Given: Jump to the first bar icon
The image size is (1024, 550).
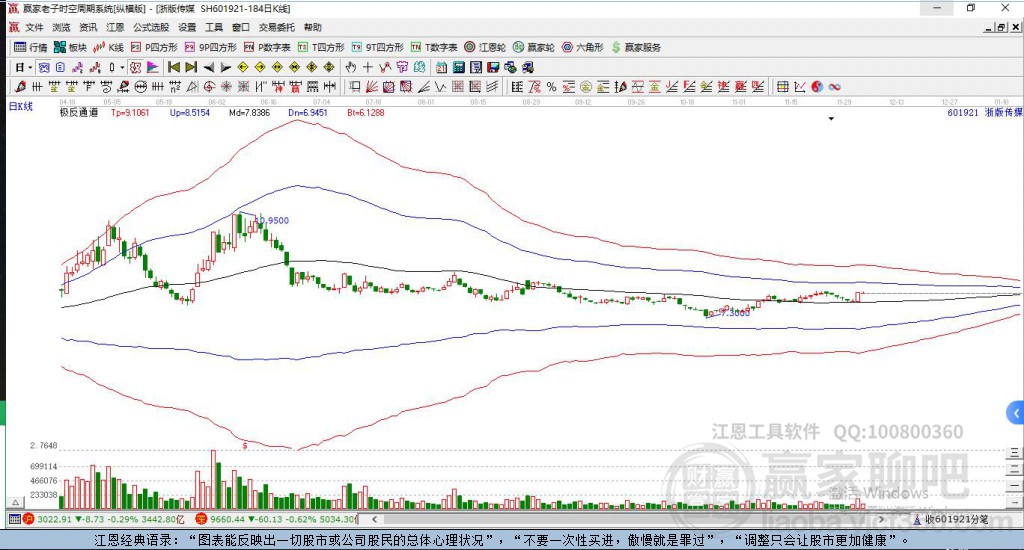Looking at the screenshot, I should 174,67.
